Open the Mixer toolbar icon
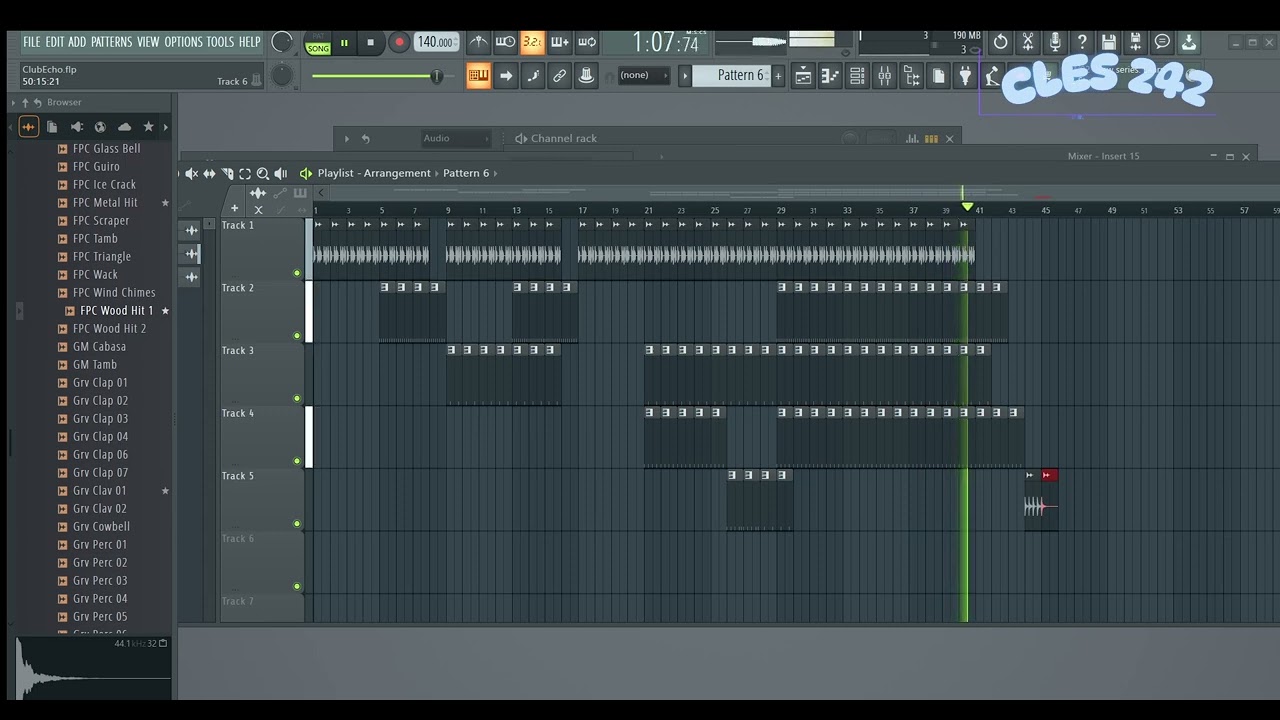The width and height of the screenshot is (1280, 720). [x=884, y=76]
